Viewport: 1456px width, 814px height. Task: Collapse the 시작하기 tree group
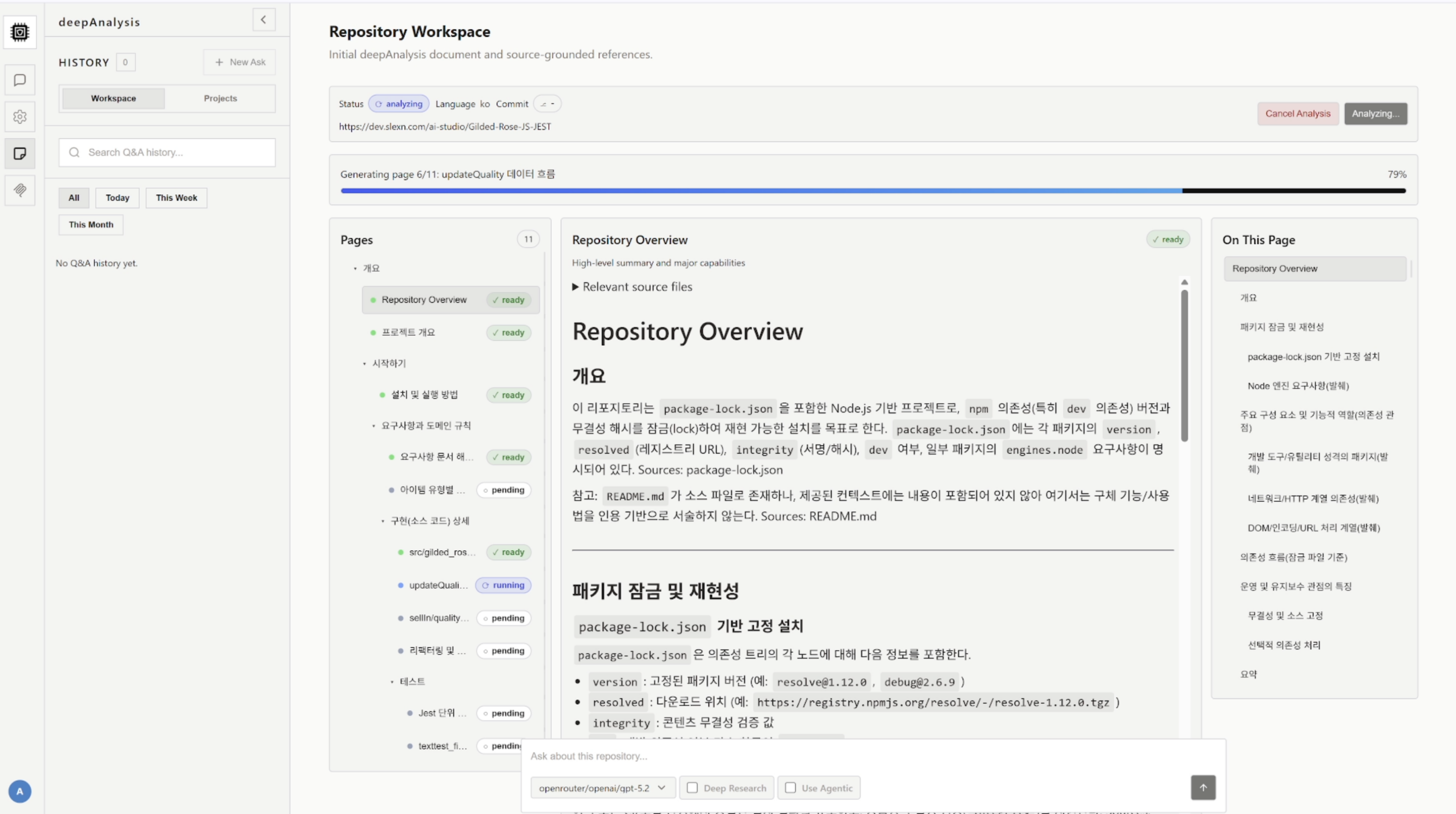[x=364, y=364]
